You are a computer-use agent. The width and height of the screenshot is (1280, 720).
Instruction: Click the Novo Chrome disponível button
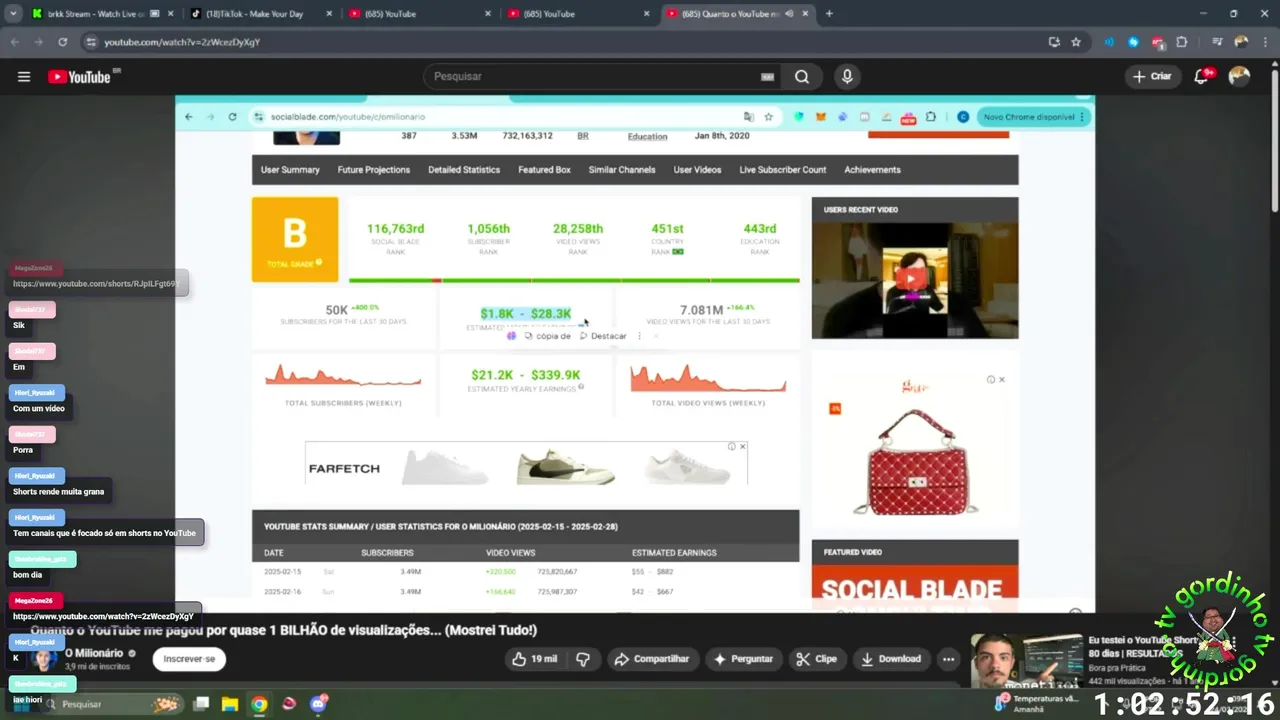(1028, 117)
